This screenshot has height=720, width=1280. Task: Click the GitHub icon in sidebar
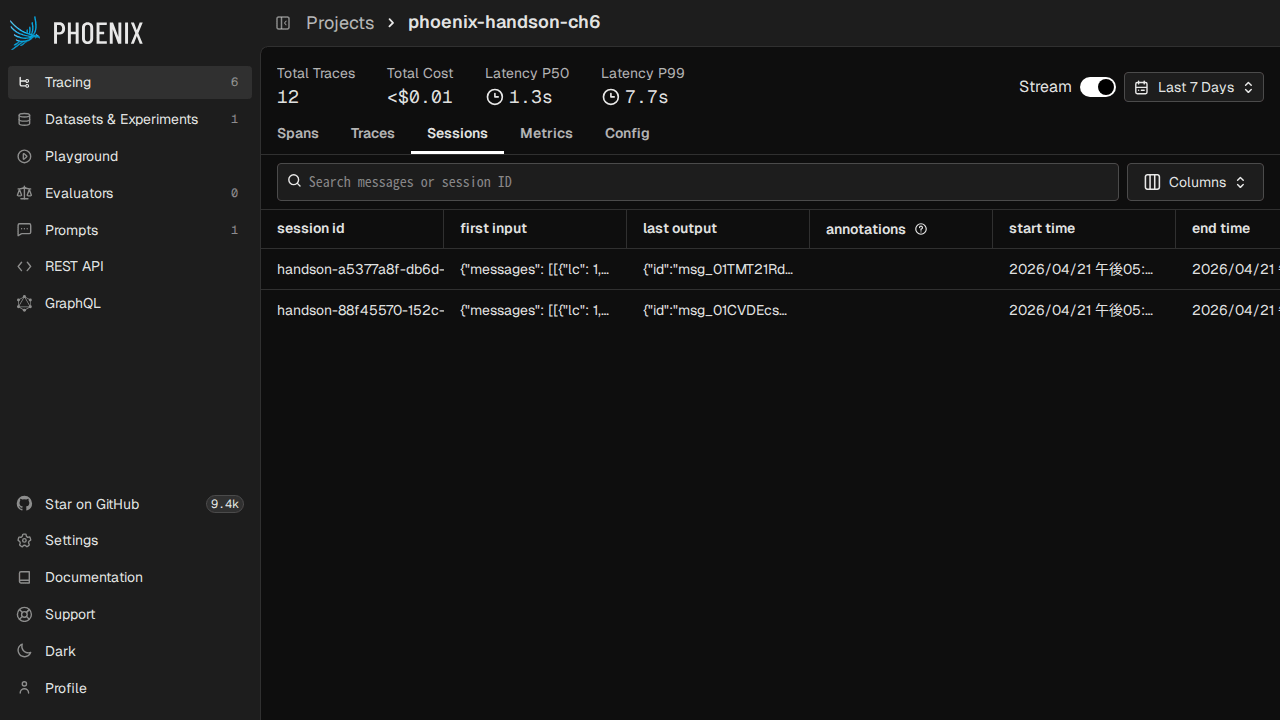coord(25,505)
